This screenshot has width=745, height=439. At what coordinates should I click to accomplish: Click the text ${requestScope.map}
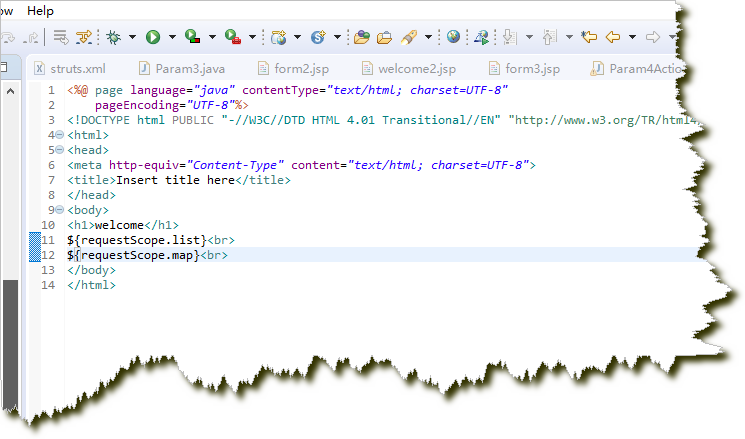(x=134, y=255)
